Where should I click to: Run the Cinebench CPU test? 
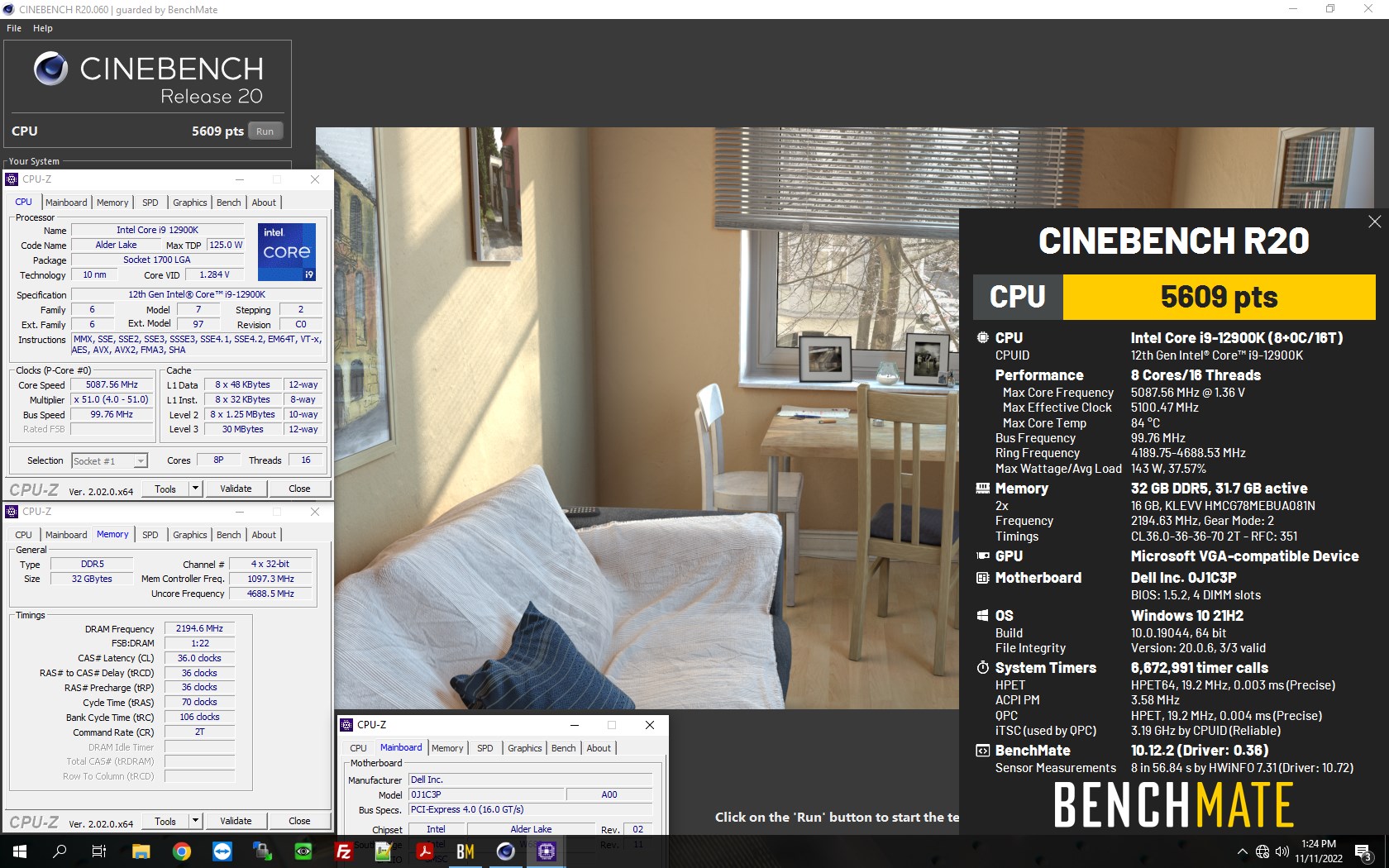coord(265,131)
